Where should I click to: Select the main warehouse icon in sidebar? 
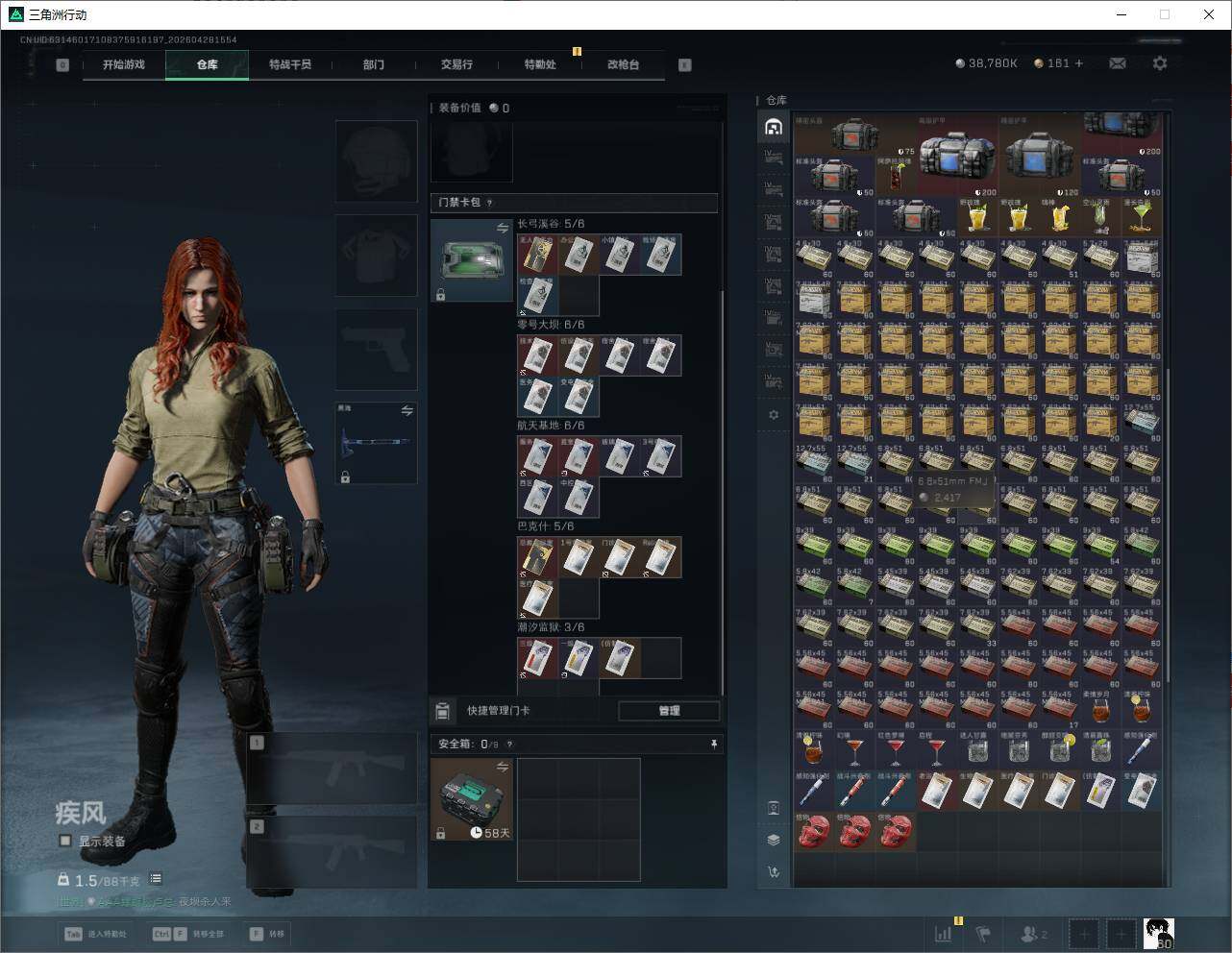click(x=774, y=127)
